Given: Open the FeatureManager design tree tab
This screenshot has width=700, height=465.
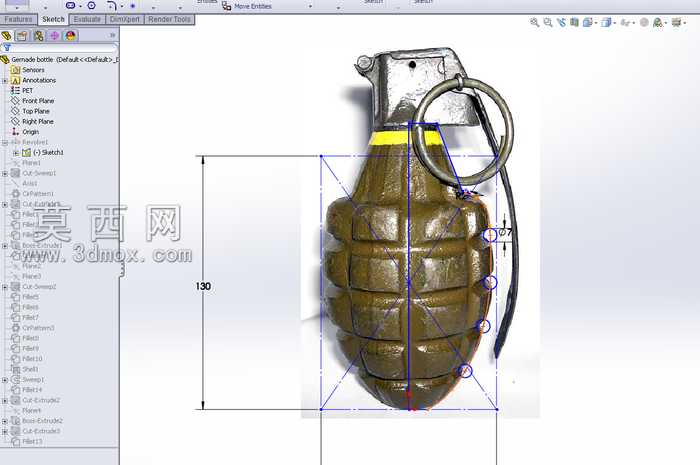Looking at the screenshot, I should (x=6, y=36).
